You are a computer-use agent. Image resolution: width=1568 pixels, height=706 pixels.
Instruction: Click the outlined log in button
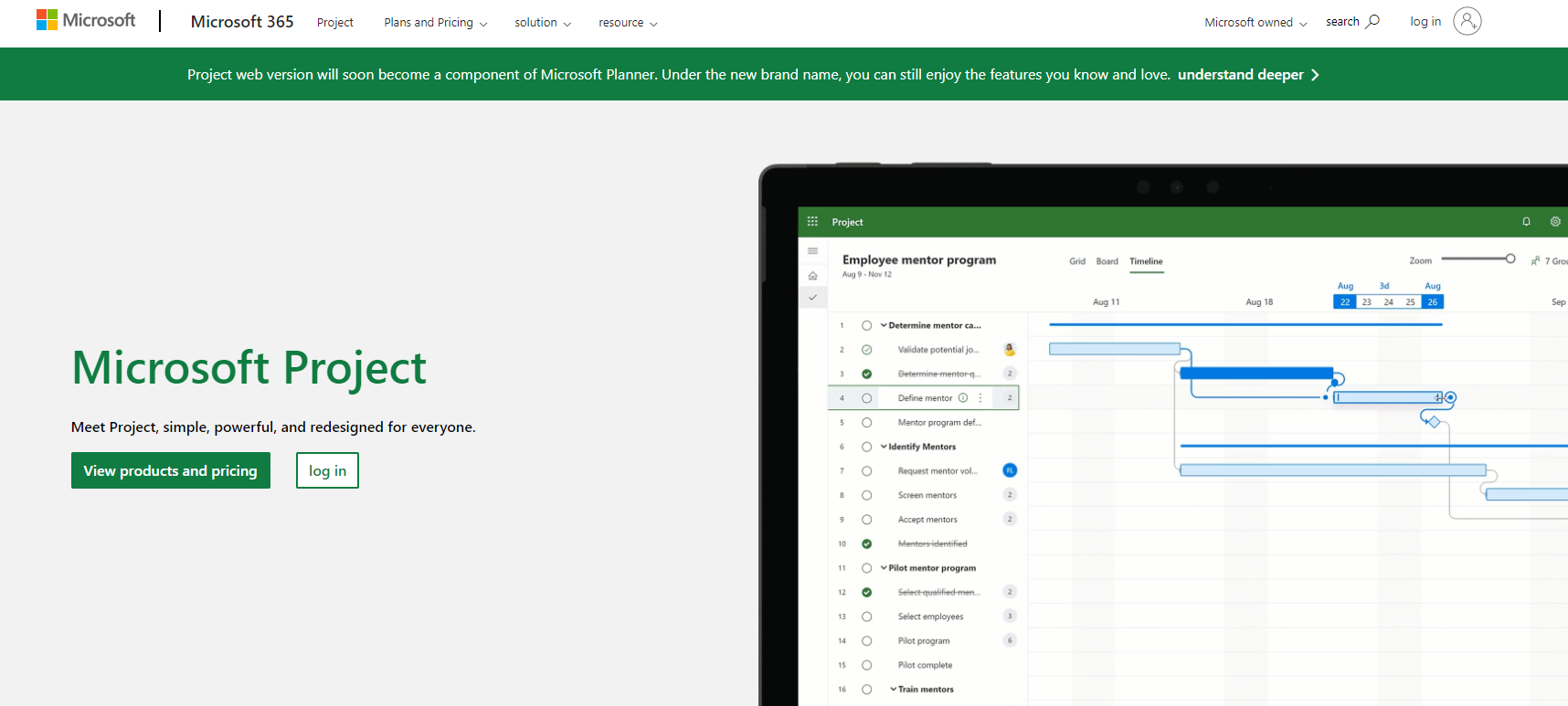[x=327, y=470]
